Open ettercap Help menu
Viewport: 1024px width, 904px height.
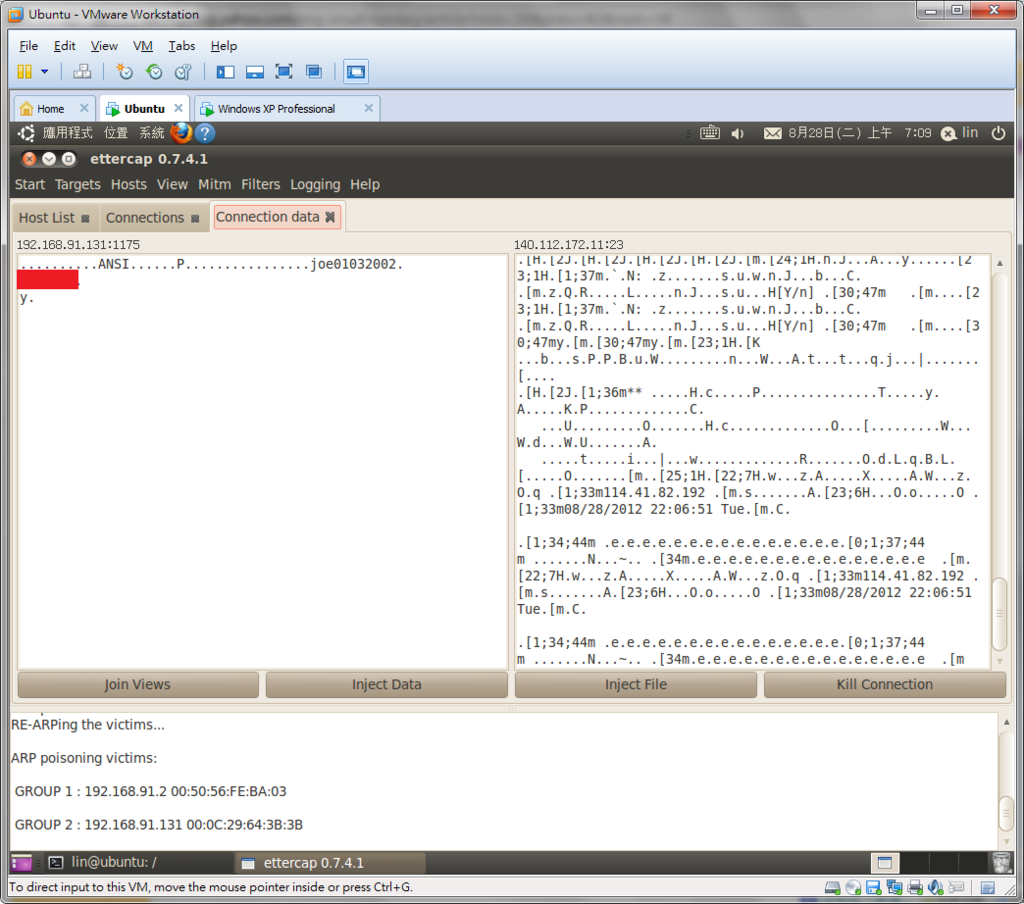tap(364, 184)
